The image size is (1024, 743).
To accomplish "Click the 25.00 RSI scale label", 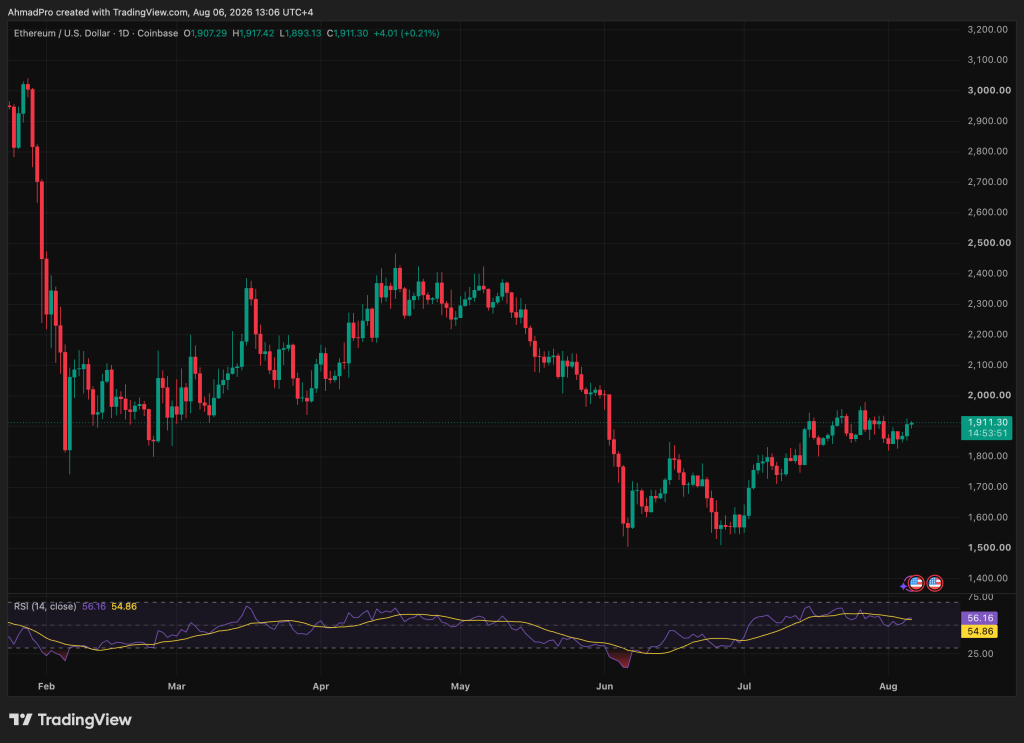I will point(982,654).
